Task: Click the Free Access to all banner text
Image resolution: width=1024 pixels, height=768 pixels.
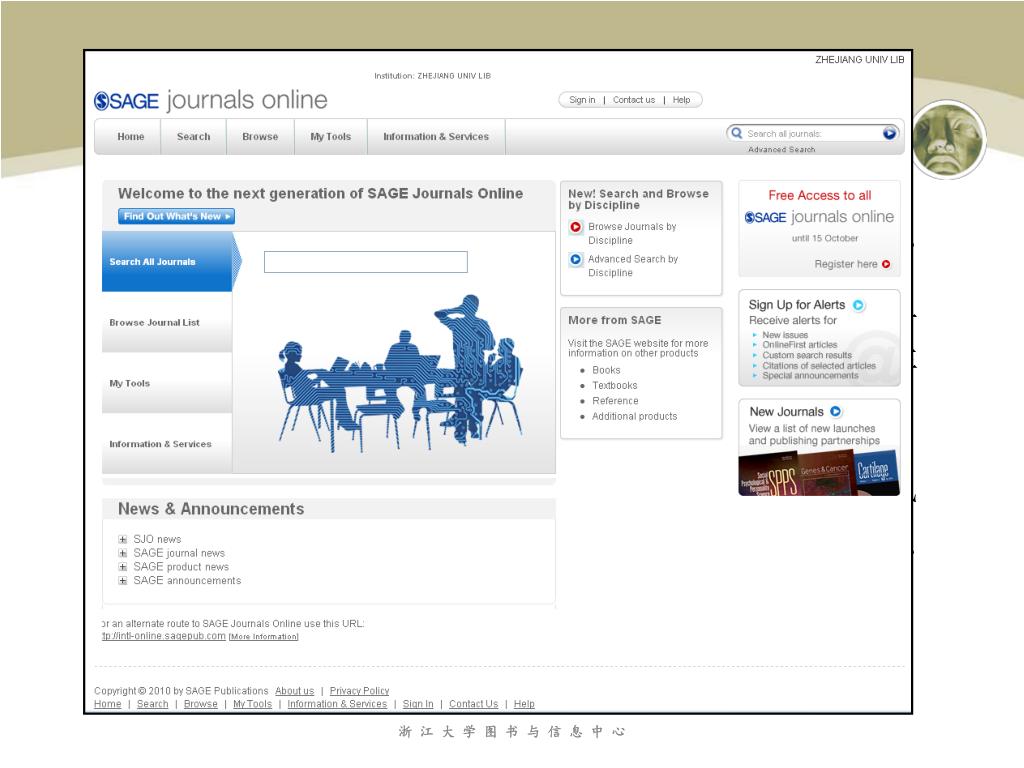Action: (820, 195)
